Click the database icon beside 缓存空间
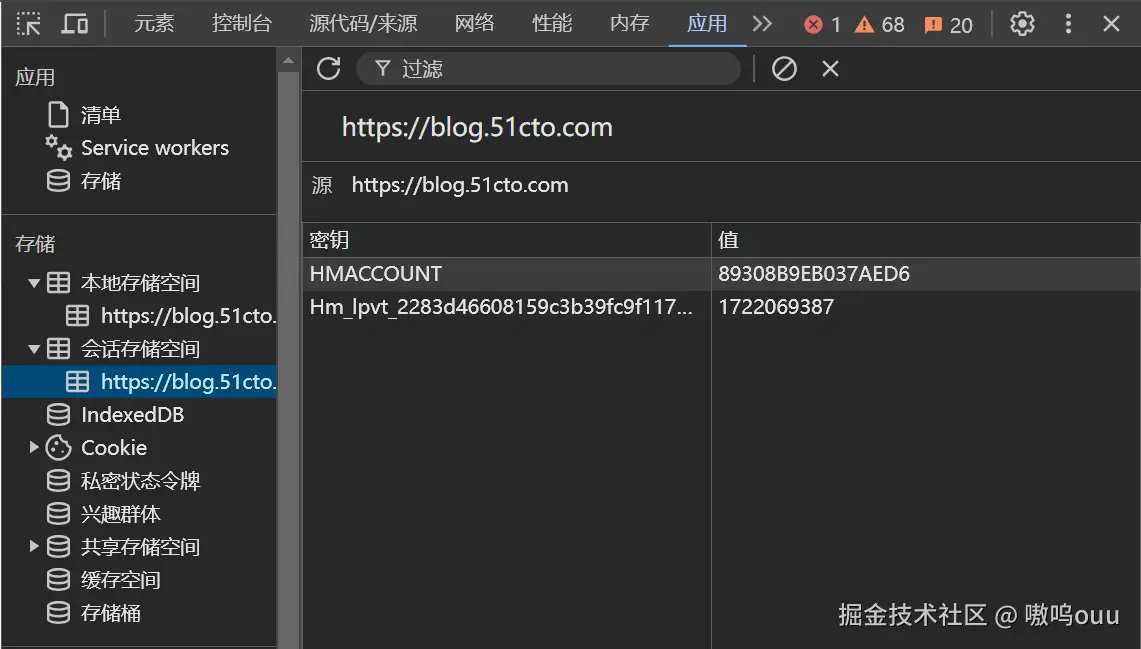Image resolution: width=1141 pixels, height=649 pixels. click(58, 580)
